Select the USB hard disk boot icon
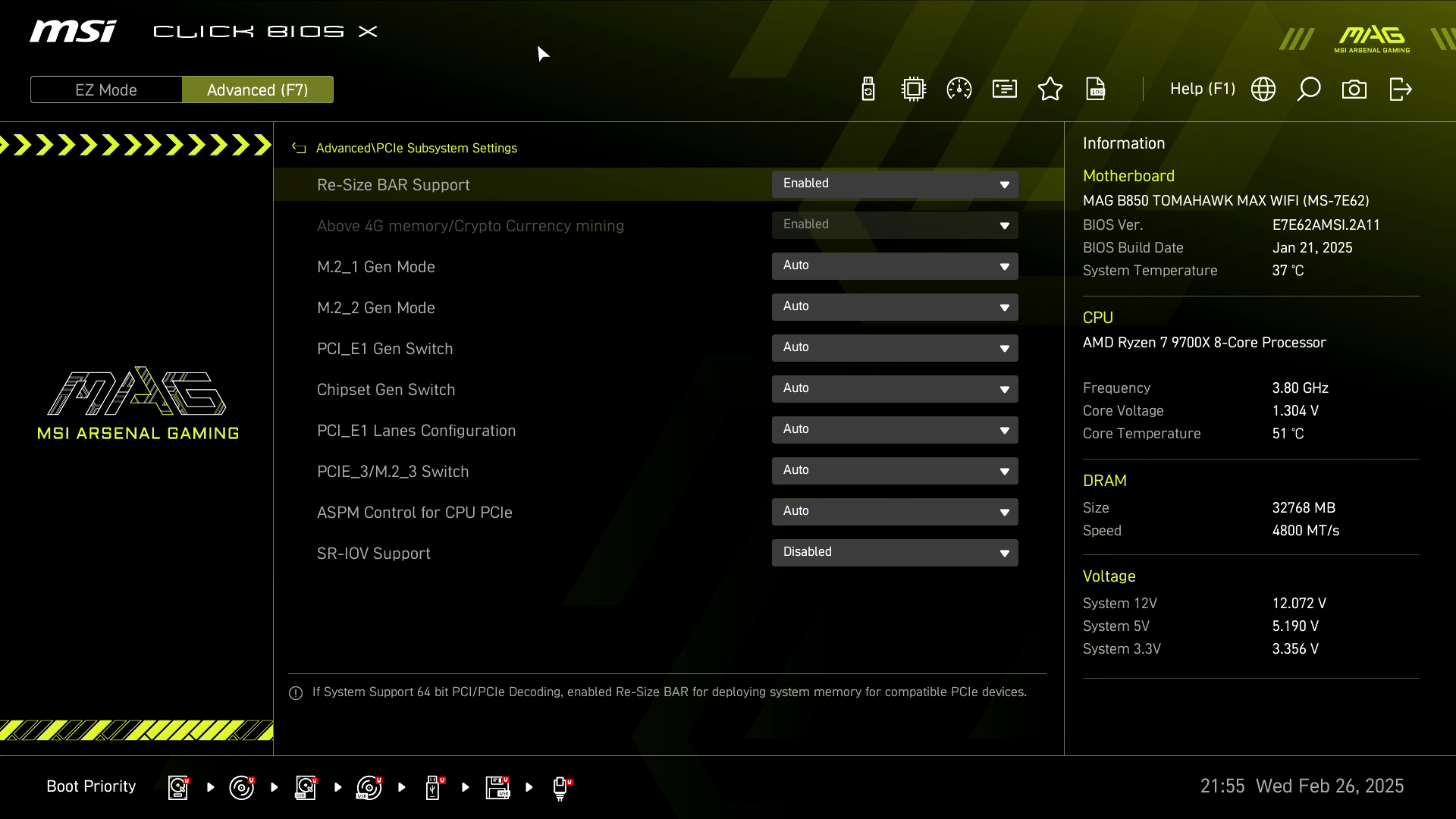 click(x=306, y=787)
